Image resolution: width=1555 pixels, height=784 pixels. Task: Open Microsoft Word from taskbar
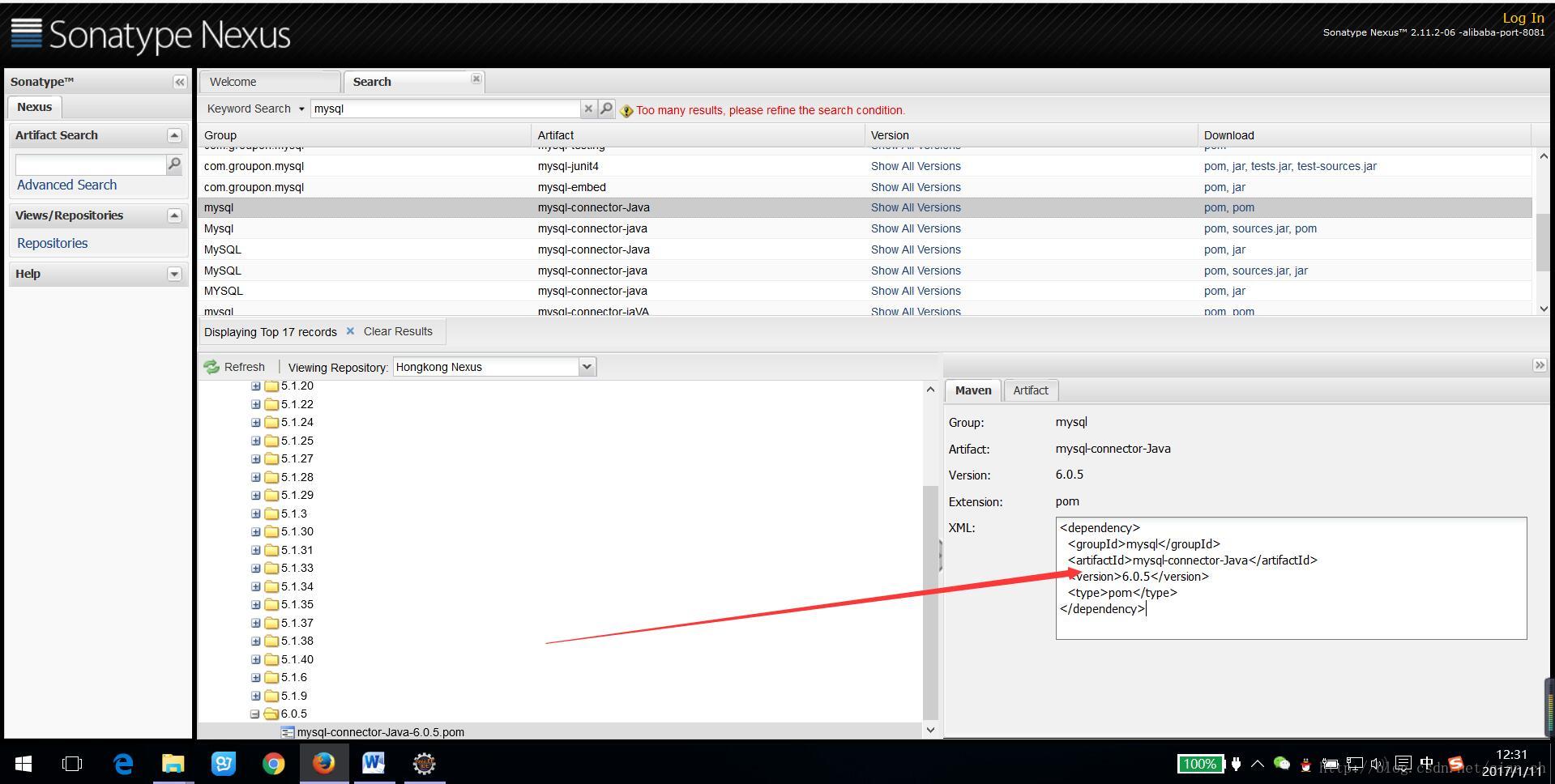(374, 764)
